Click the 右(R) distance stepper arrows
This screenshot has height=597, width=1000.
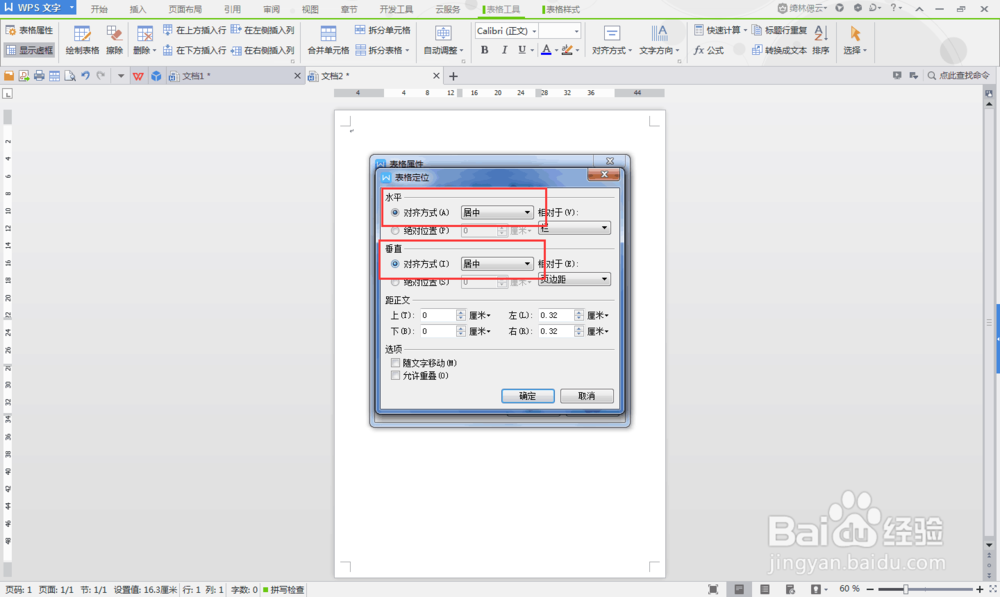(x=579, y=331)
